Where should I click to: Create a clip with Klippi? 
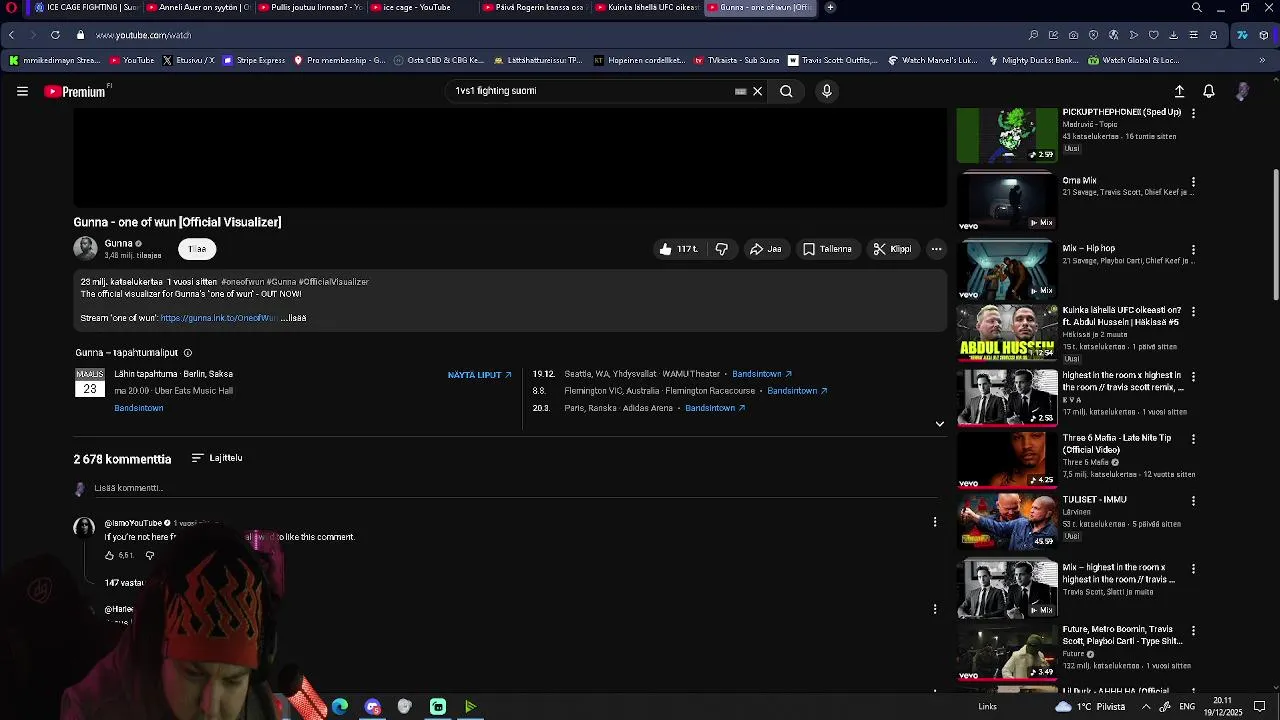tap(892, 249)
